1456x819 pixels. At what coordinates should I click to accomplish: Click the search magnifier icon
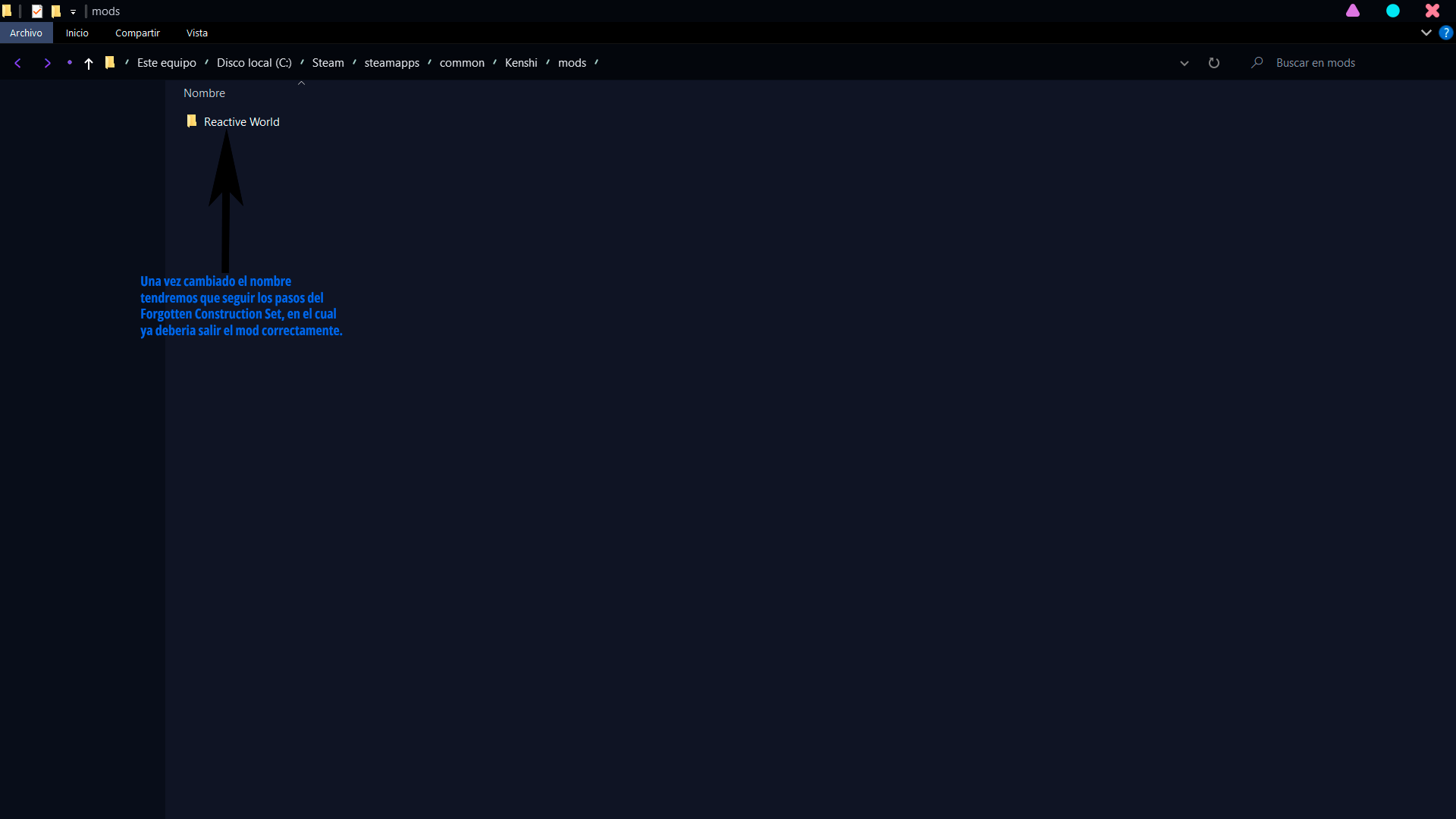(1257, 63)
